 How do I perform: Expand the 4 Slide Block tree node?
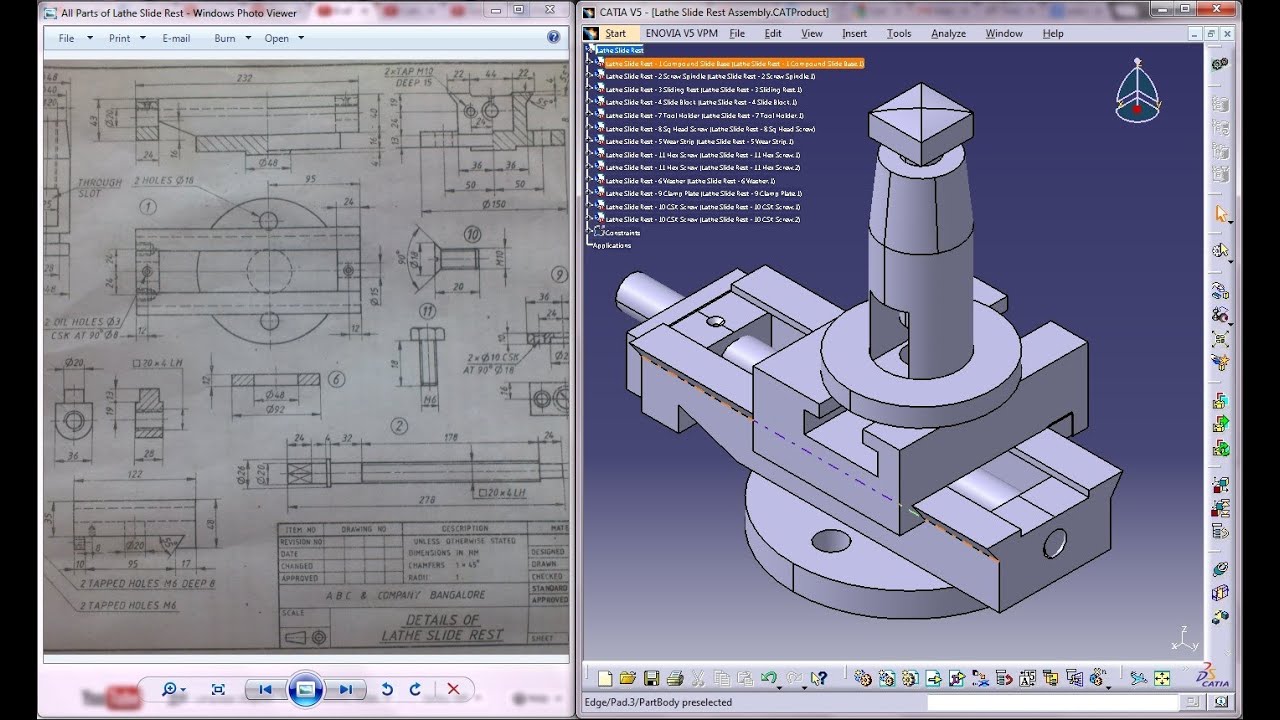pyautogui.click(x=591, y=102)
